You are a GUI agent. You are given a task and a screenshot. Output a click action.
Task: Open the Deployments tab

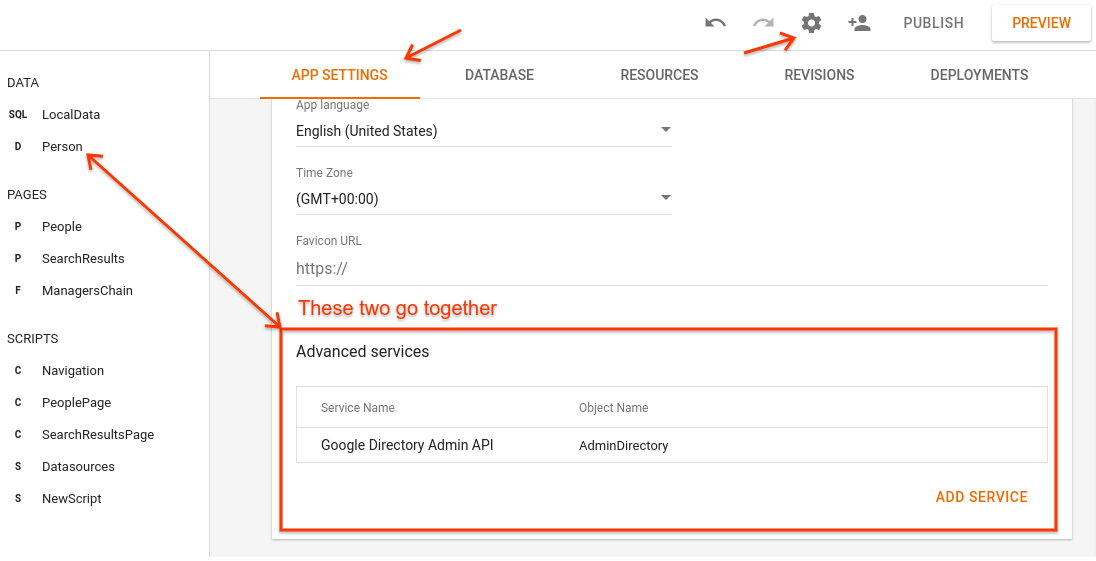click(x=979, y=75)
